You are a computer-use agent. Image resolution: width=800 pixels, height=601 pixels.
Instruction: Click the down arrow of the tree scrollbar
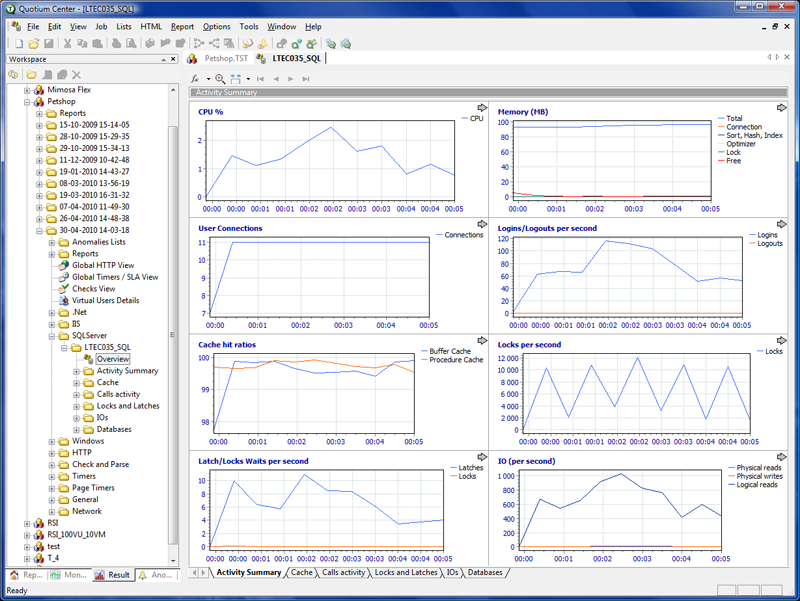coord(174,561)
